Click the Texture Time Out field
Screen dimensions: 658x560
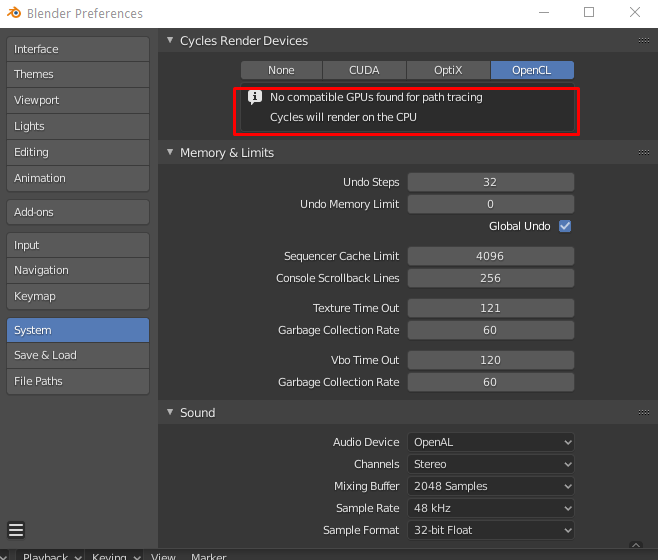click(x=491, y=308)
